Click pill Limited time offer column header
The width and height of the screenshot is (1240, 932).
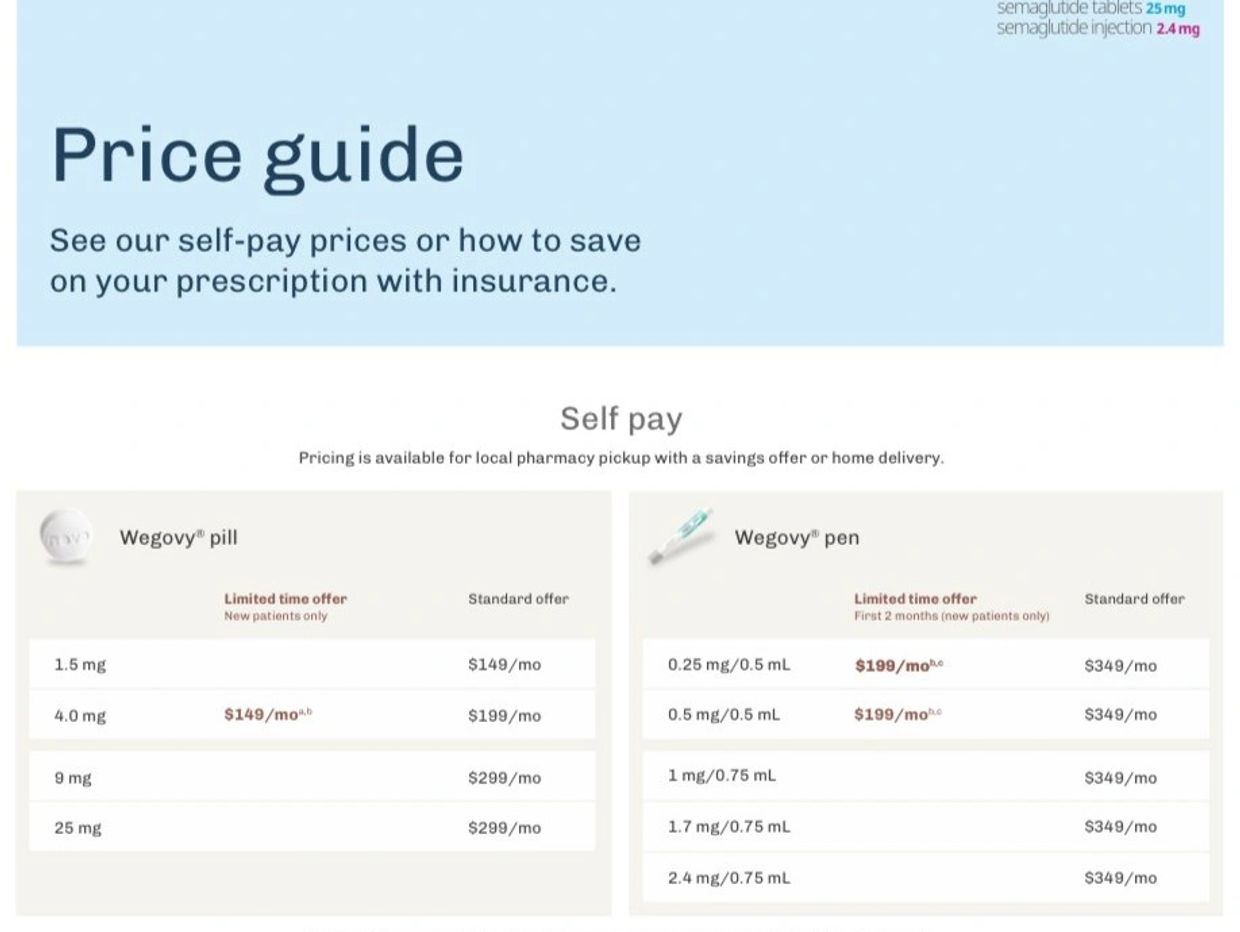(285, 599)
